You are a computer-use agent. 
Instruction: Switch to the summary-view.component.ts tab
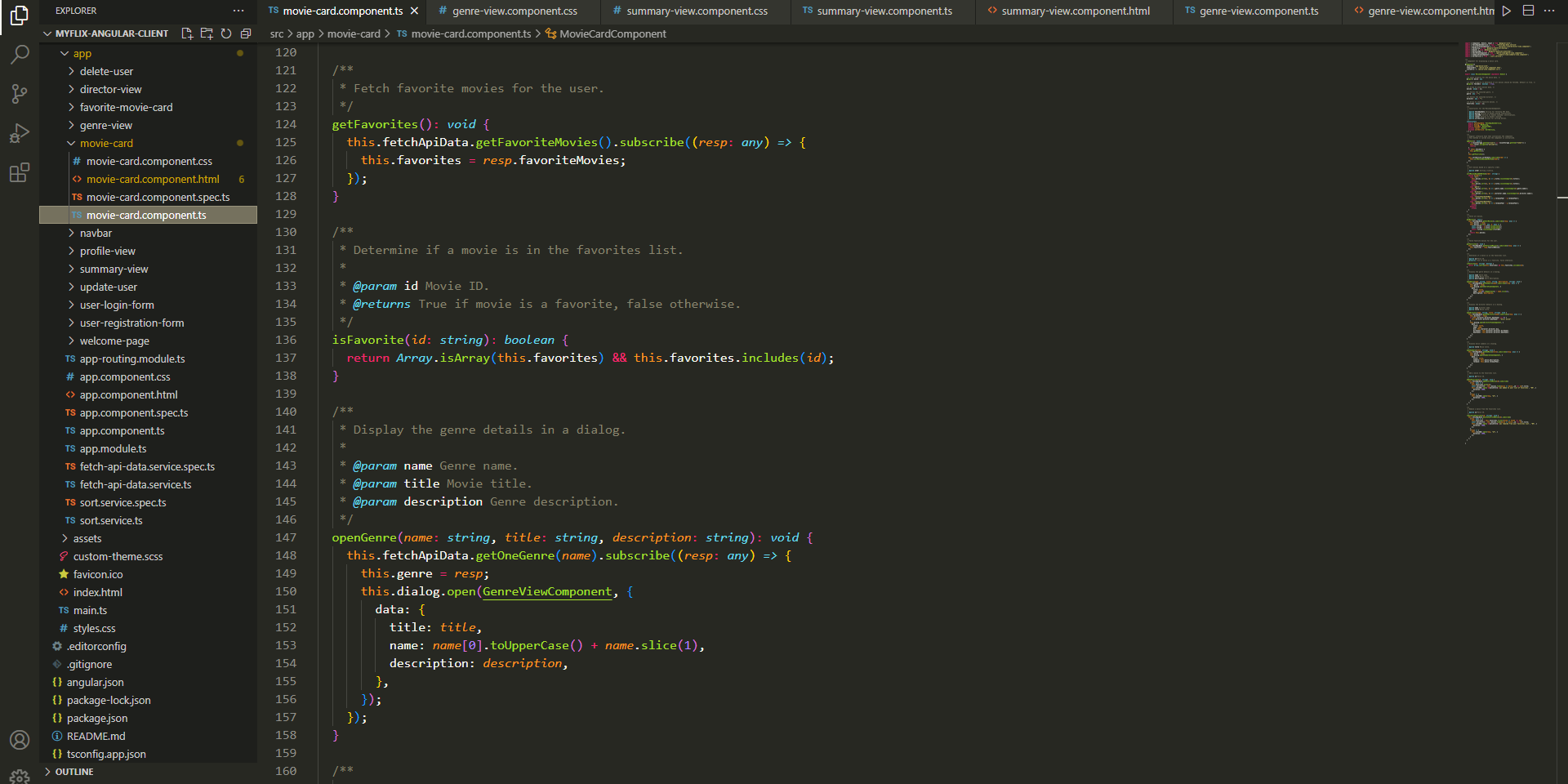(x=884, y=11)
